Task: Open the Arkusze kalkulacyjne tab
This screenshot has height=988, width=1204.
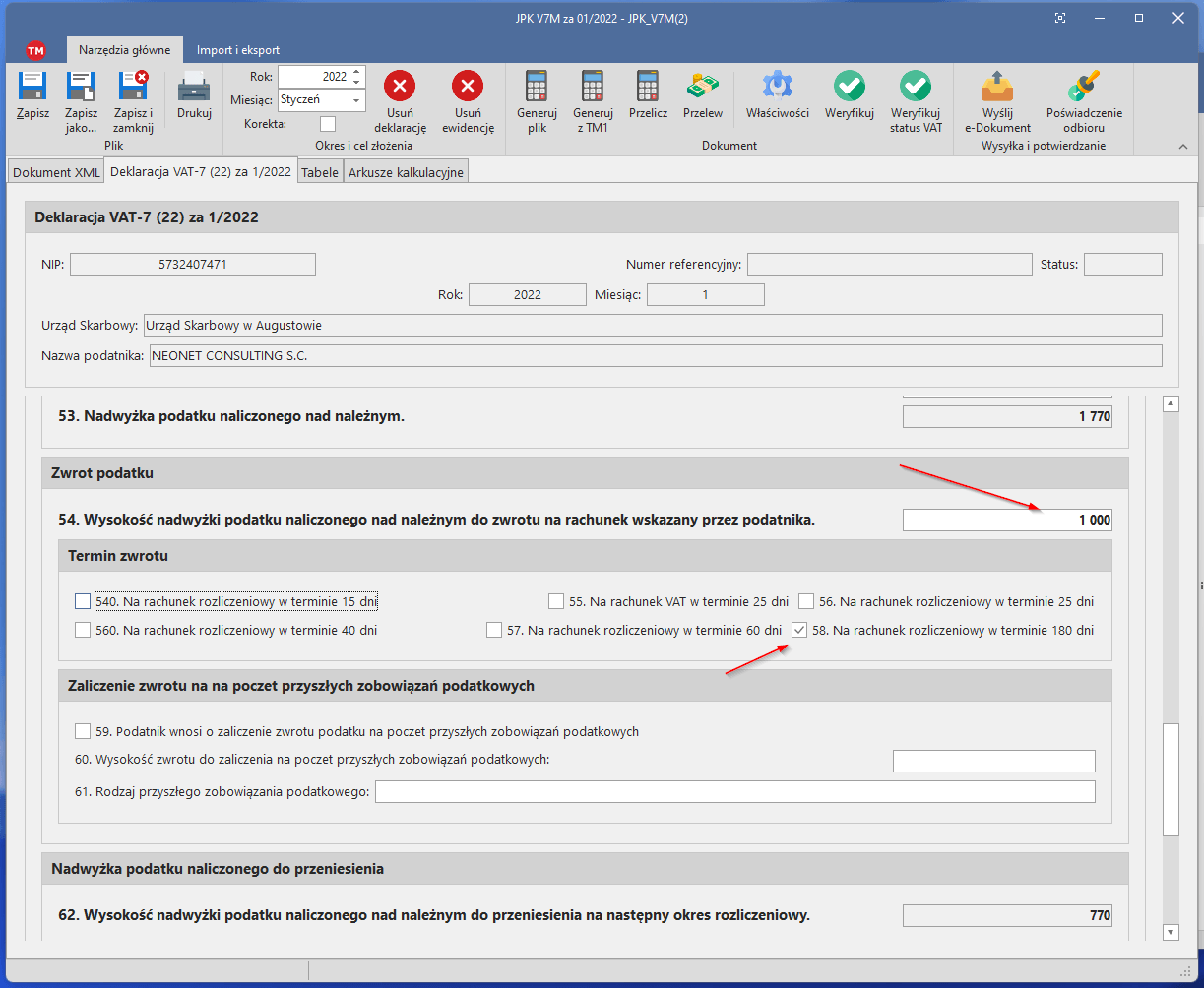Action: pos(407,172)
